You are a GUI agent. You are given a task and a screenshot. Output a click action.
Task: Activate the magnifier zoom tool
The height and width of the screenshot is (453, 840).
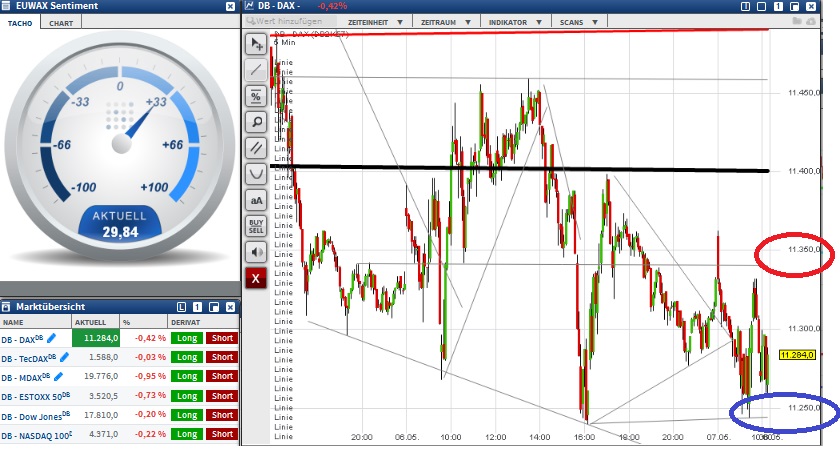(x=256, y=122)
